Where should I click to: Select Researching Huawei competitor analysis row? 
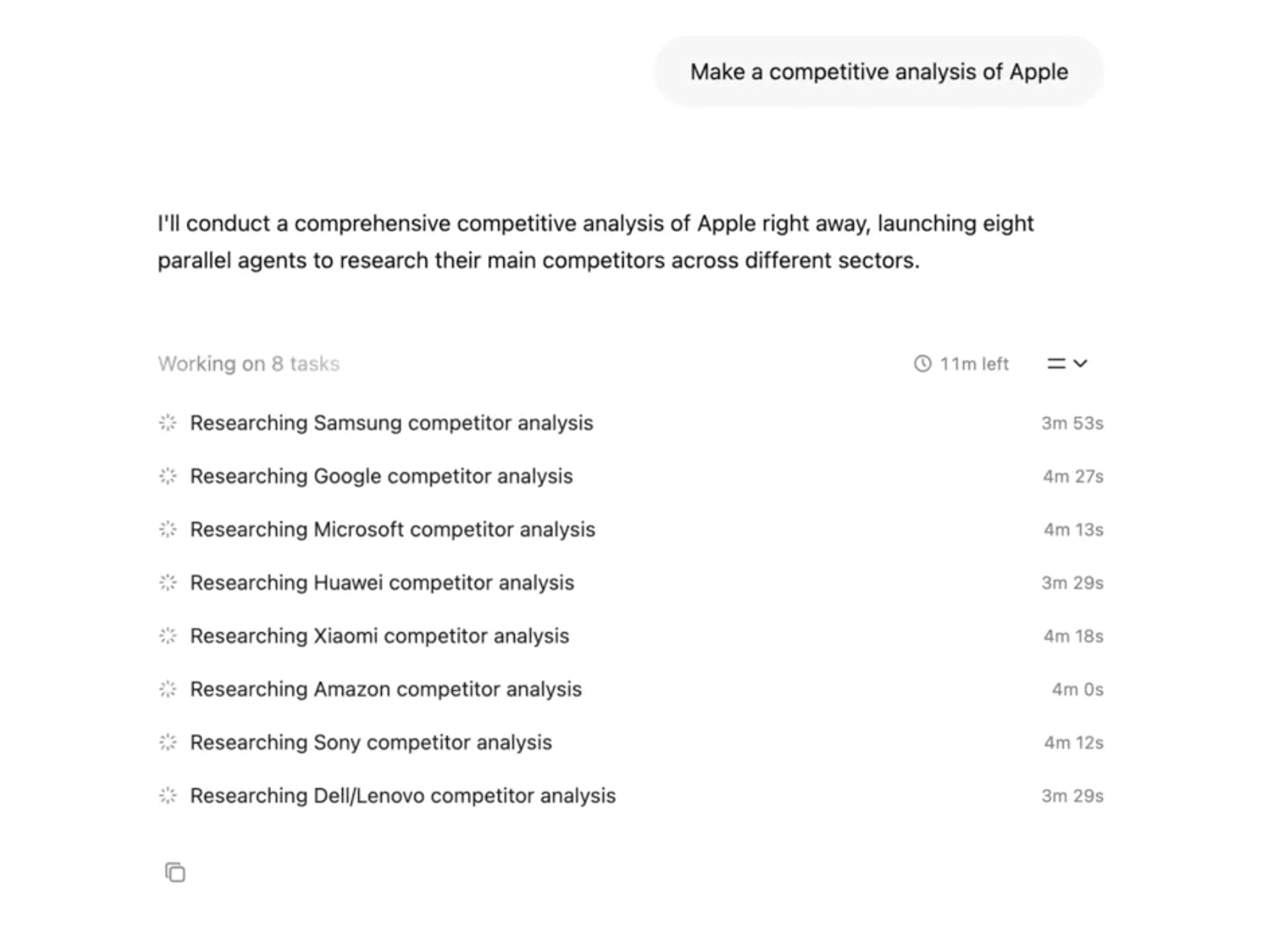pos(382,583)
